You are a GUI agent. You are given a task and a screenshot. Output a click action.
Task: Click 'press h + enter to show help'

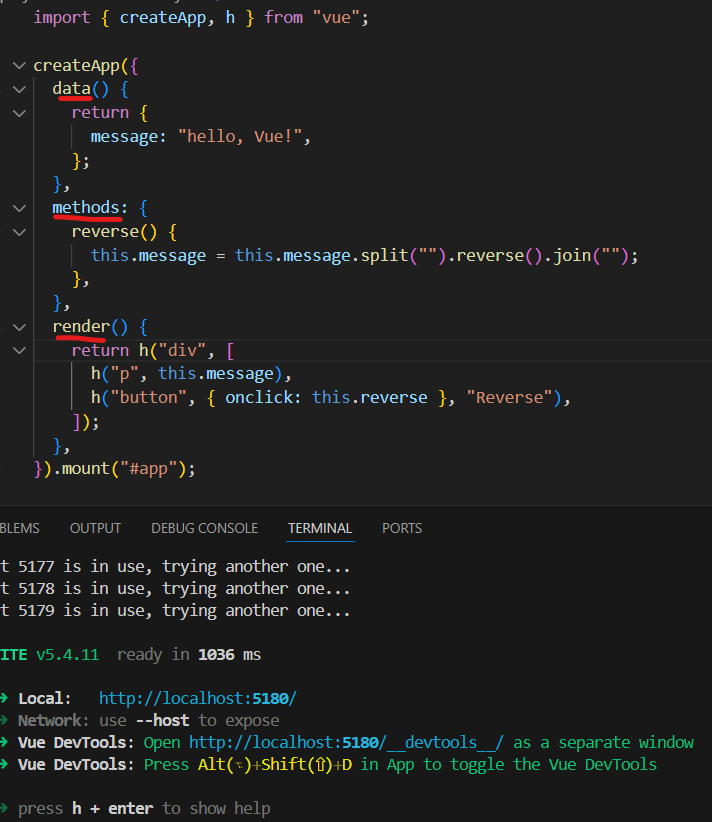pyautogui.click(x=144, y=808)
